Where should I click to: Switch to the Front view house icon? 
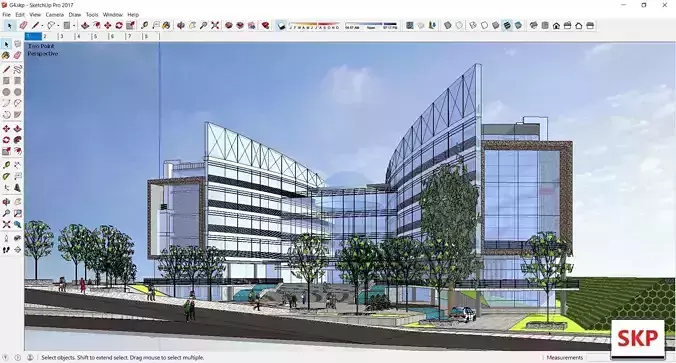pyautogui.click(x=556, y=25)
